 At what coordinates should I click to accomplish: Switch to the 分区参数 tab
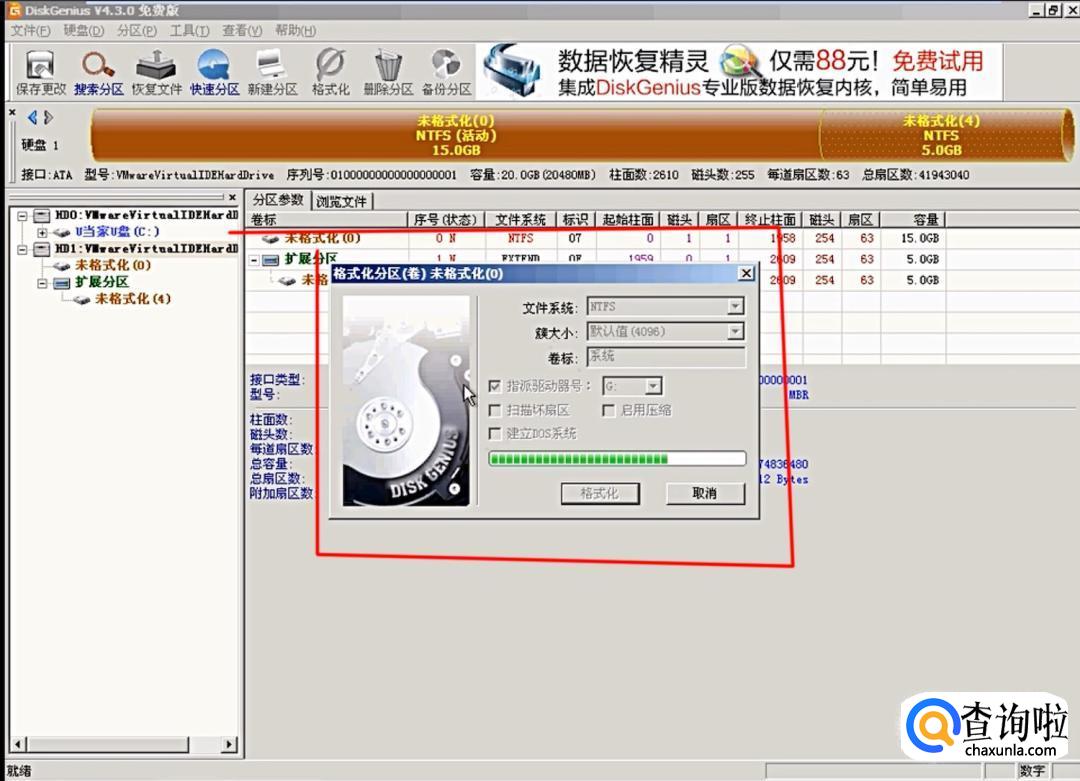click(x=278, y=200)
